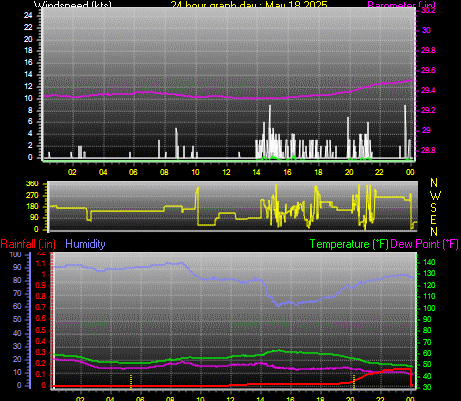
Task: Click the 20 hour mark on wind graph
Action: coord(349,172)
